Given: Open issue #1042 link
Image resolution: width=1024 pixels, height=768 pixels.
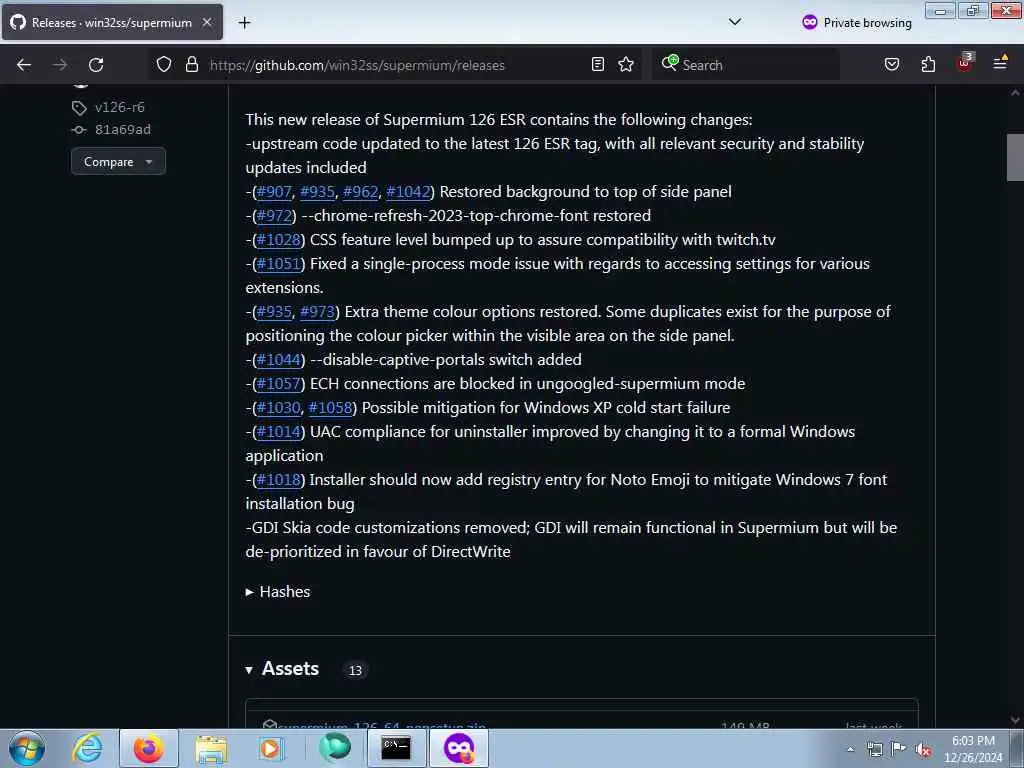Looking at the screenshot, I should tap(408, 192).
